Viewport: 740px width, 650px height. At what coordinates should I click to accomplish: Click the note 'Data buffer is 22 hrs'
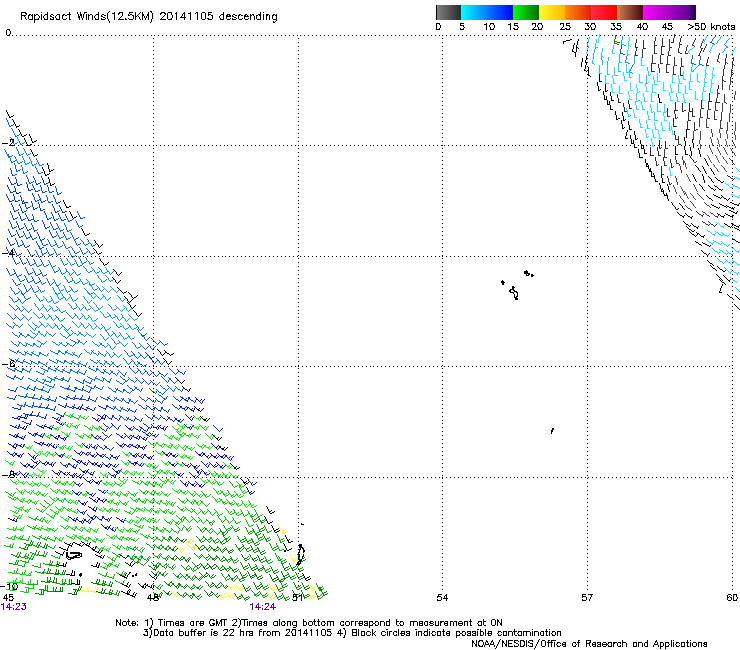click(x=204, y=633)
